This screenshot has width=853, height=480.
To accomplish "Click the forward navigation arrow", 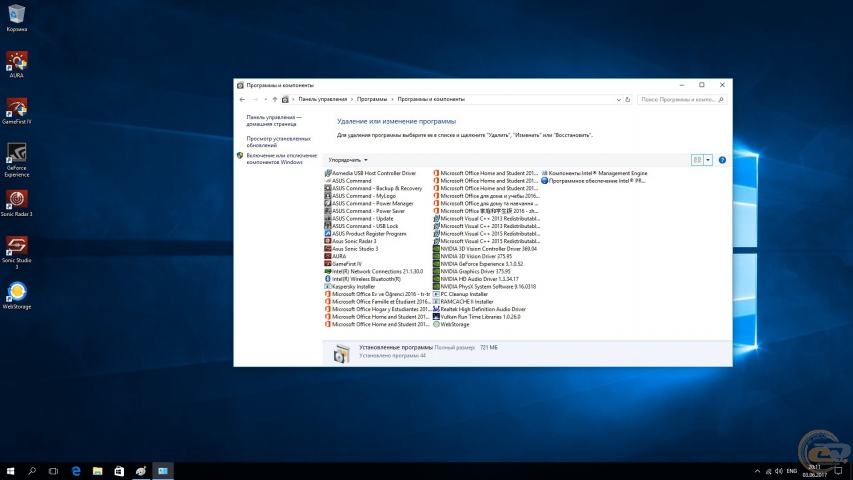I will (255, 100).
